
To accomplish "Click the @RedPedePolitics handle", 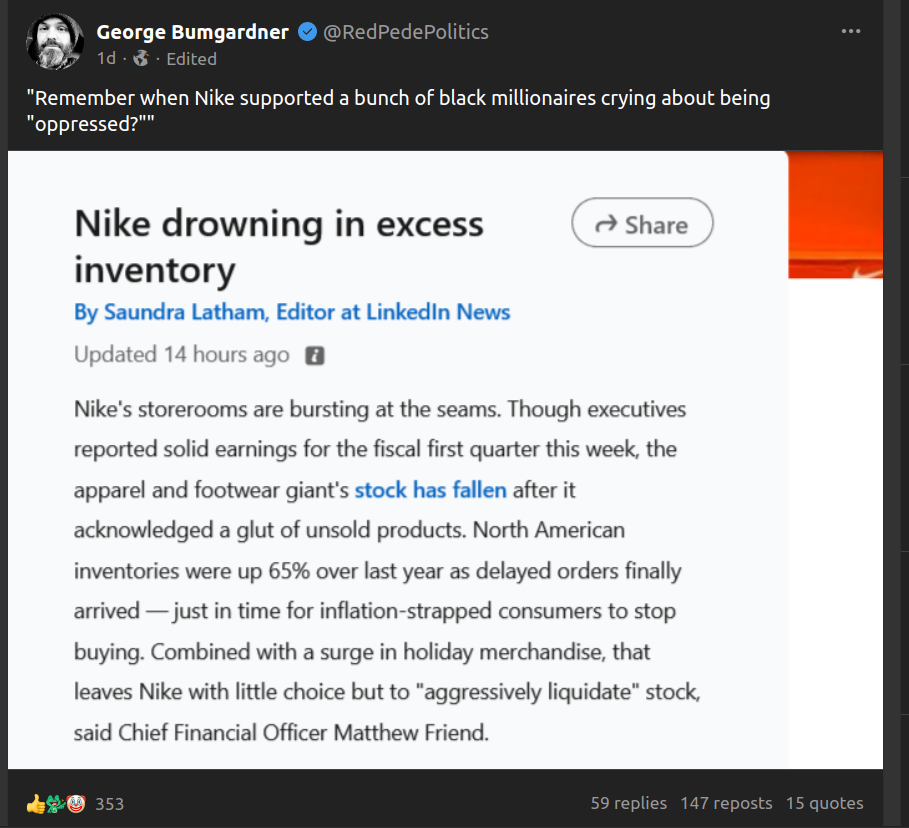I will pos(406,32).
